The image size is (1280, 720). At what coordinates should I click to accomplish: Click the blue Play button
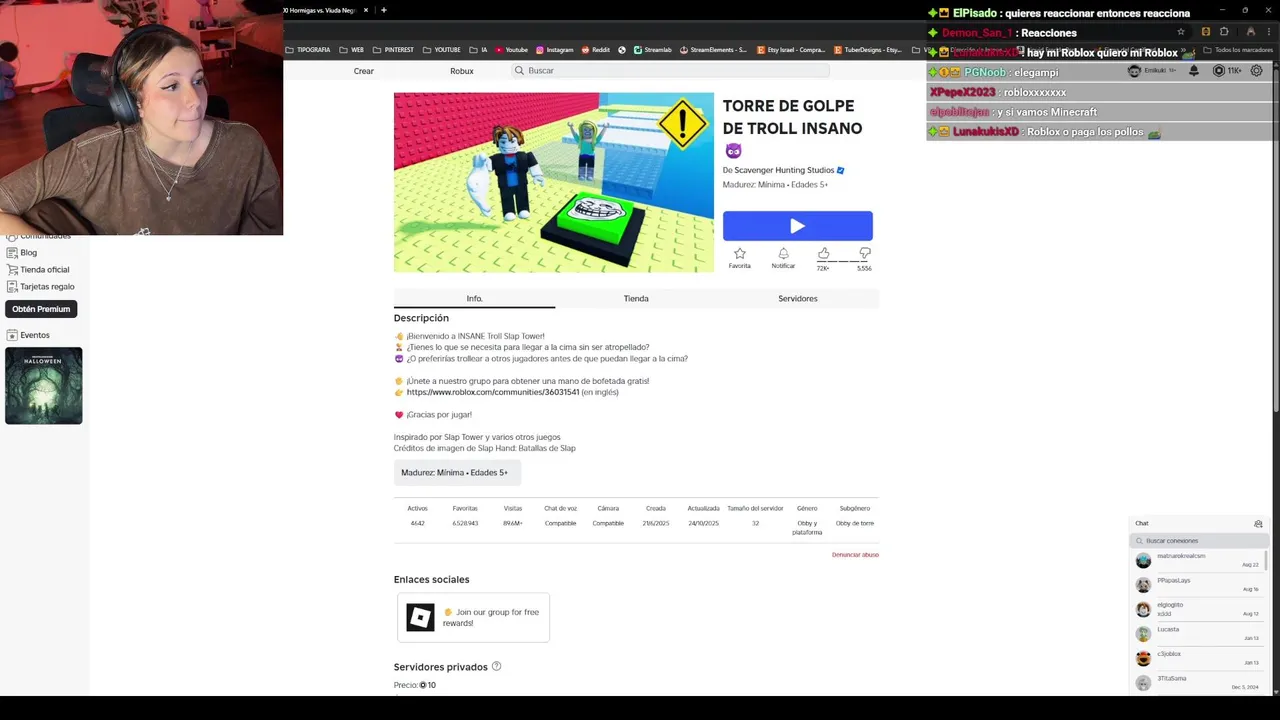coord(797,226)
